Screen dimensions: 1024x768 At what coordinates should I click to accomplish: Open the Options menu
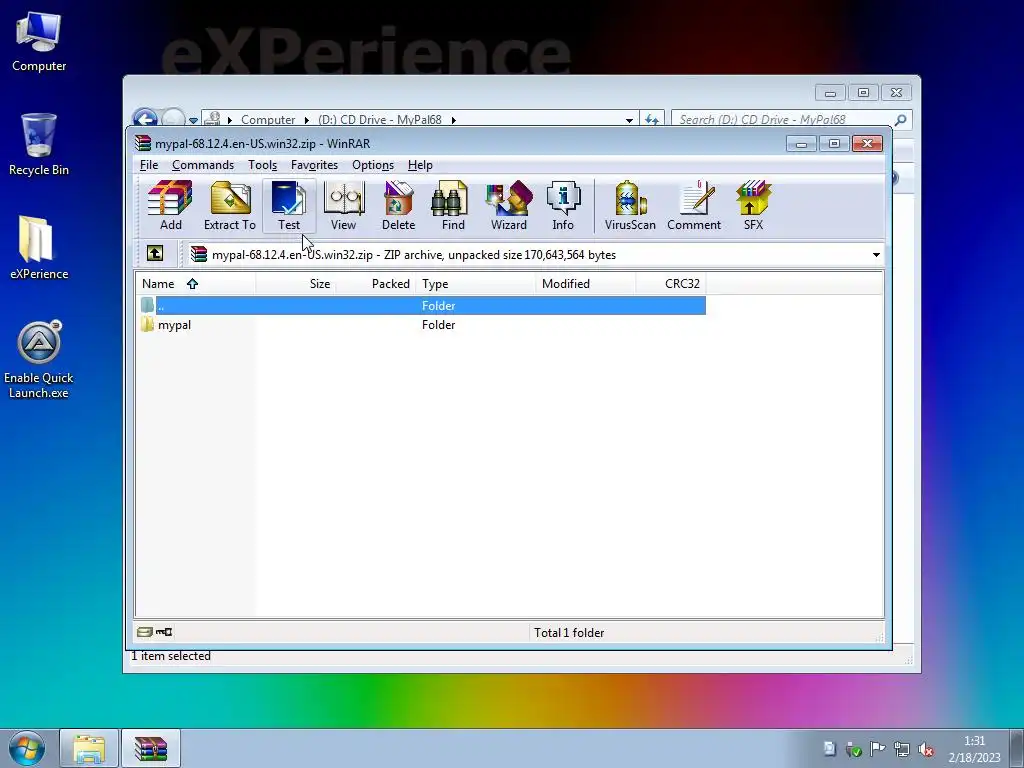pos(373,165)
